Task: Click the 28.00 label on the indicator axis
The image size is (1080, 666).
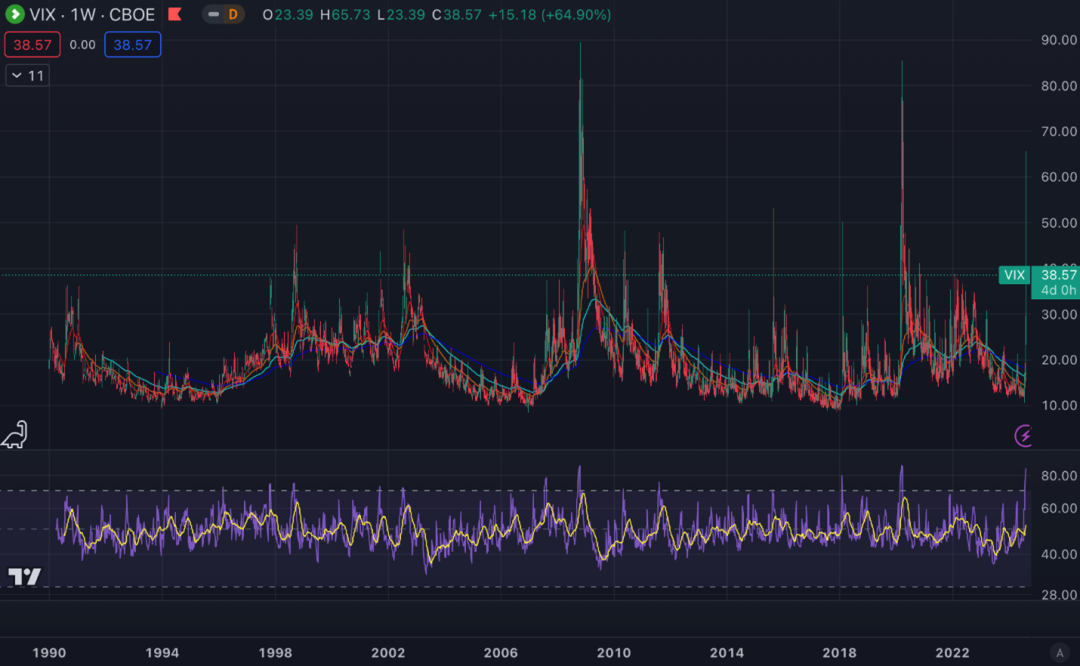Action: pyautogui.click(x=1059, y=594)
